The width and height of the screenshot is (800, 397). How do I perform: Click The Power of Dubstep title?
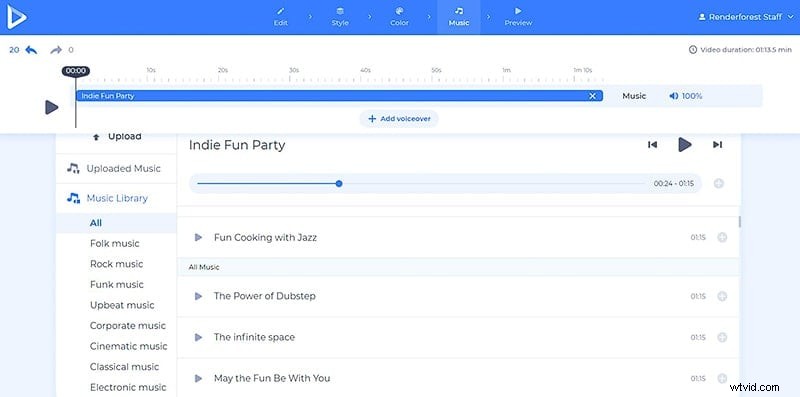(x=264, y=296)
